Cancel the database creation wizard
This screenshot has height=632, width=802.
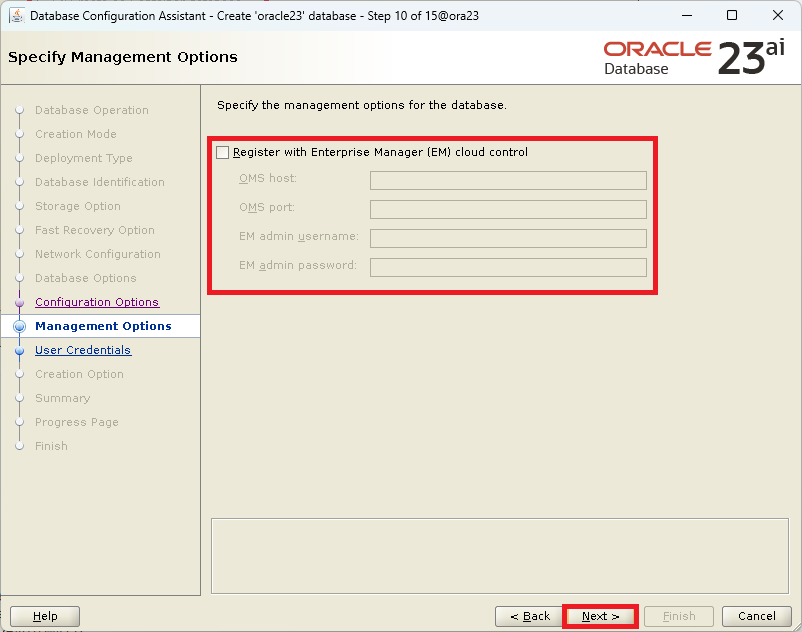pyautogui.click(x=756, y=616)
